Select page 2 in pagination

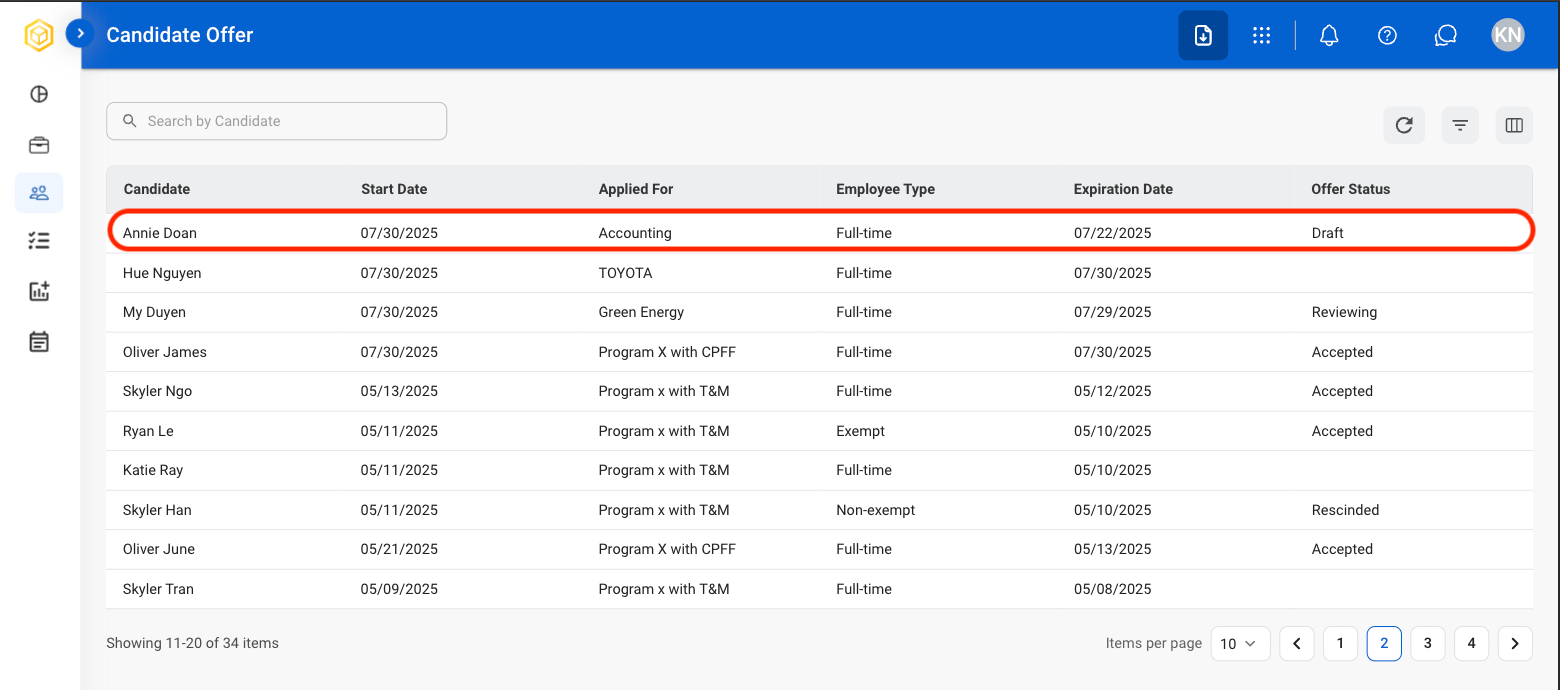(1384, 643)
